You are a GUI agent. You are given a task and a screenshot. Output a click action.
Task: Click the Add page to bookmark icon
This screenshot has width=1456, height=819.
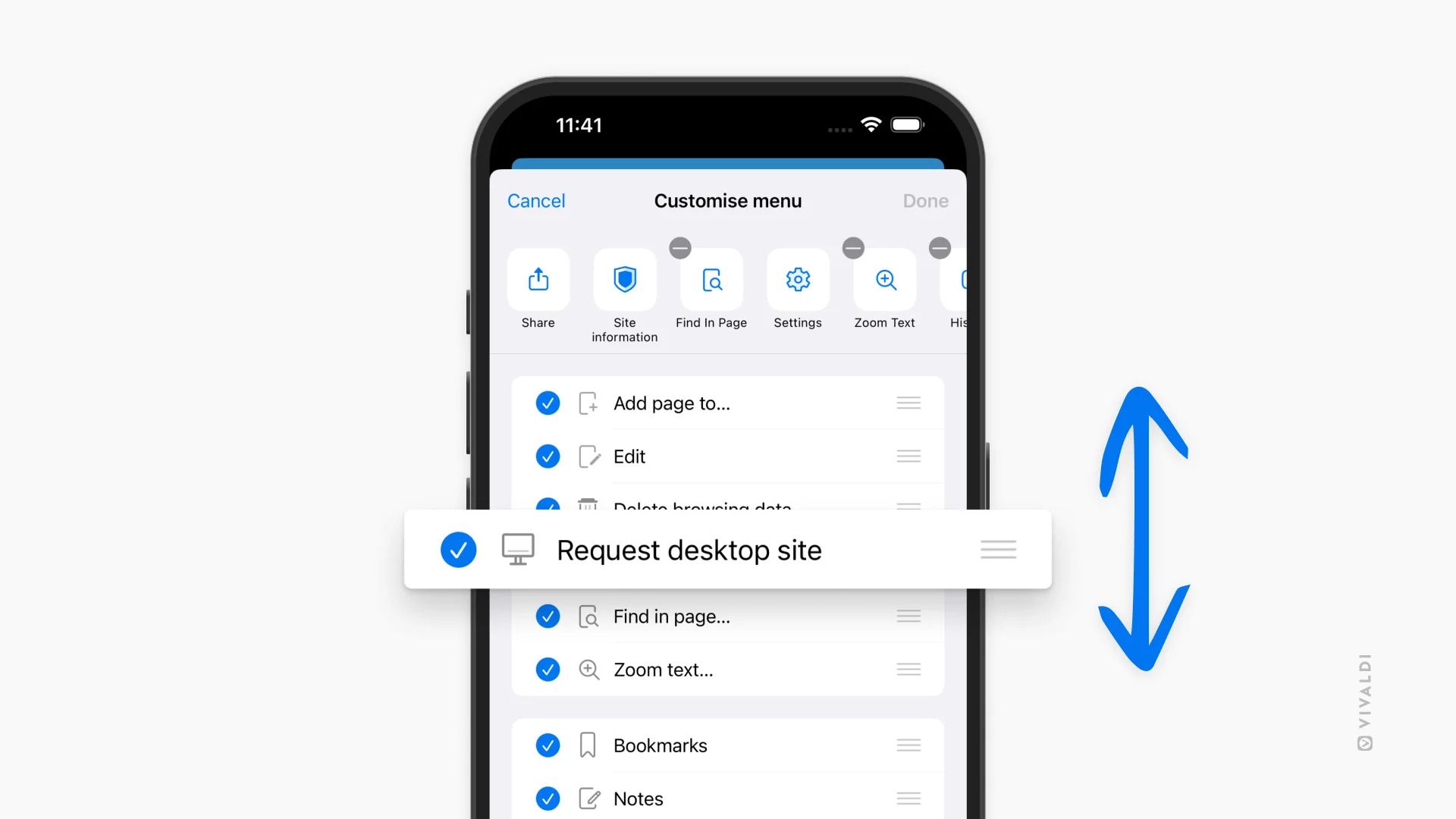tap(586, 402)
